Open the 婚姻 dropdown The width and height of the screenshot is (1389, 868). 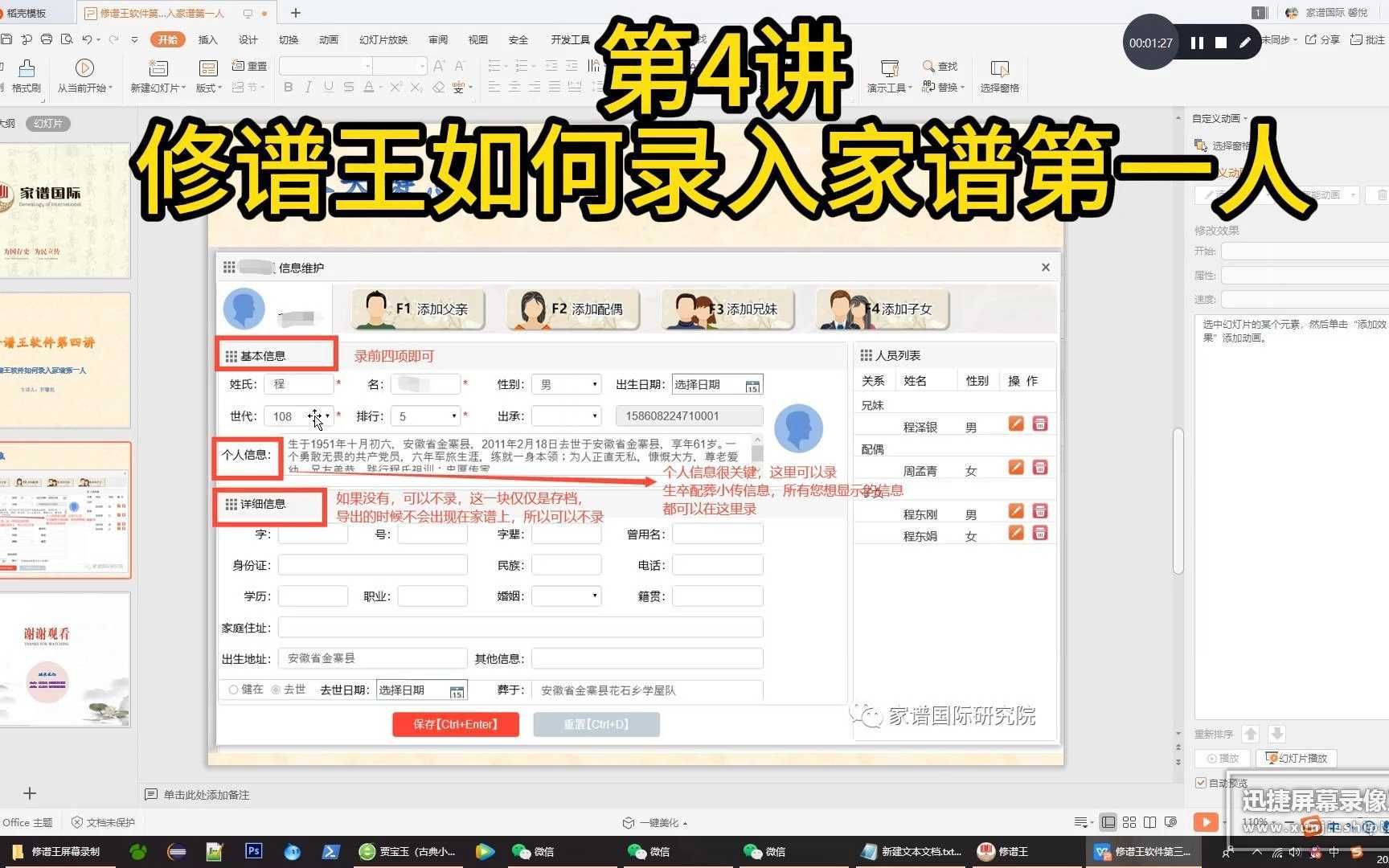(x=566, y=596)
